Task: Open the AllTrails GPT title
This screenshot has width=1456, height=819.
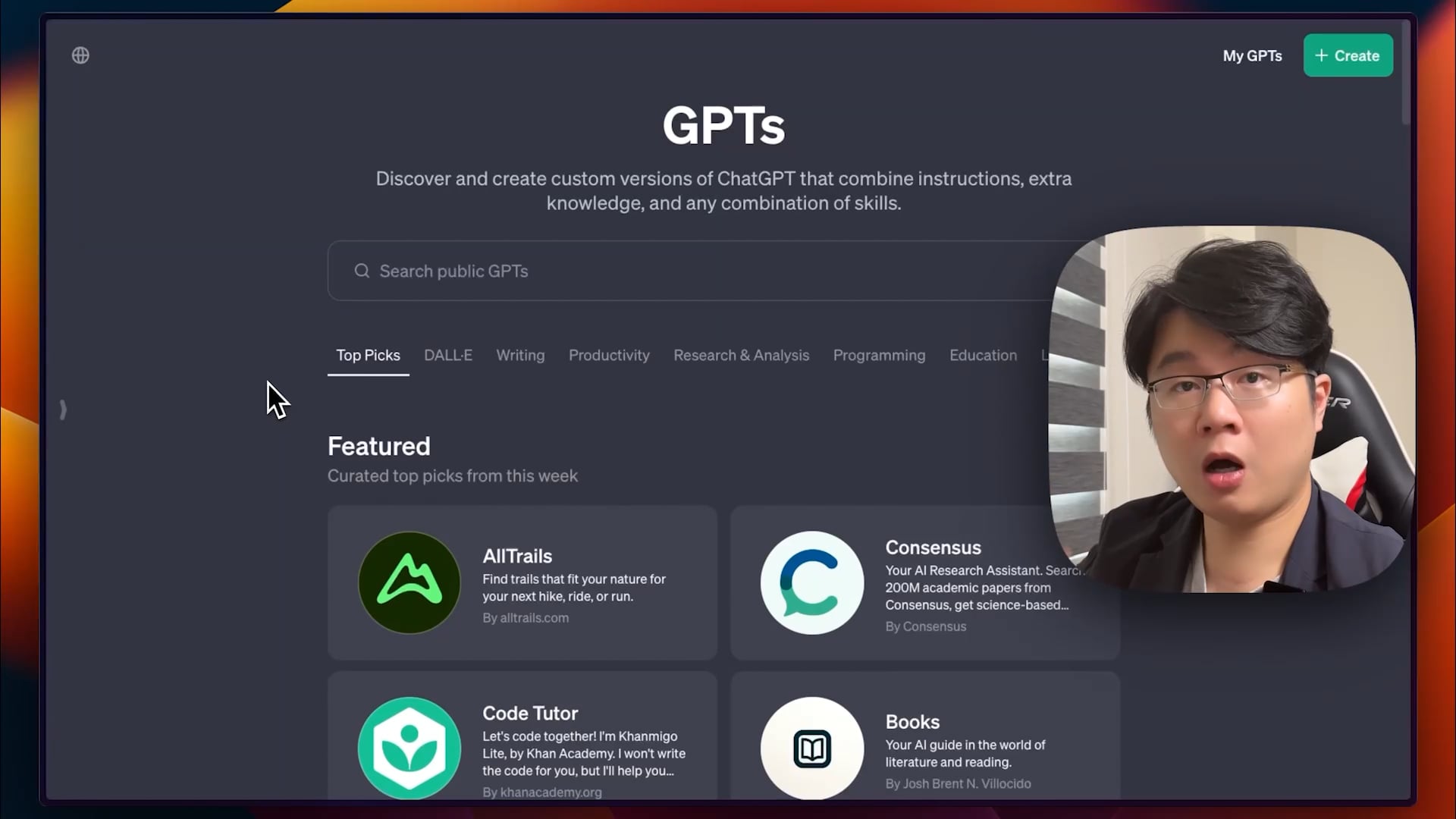Action: [517, 556]
